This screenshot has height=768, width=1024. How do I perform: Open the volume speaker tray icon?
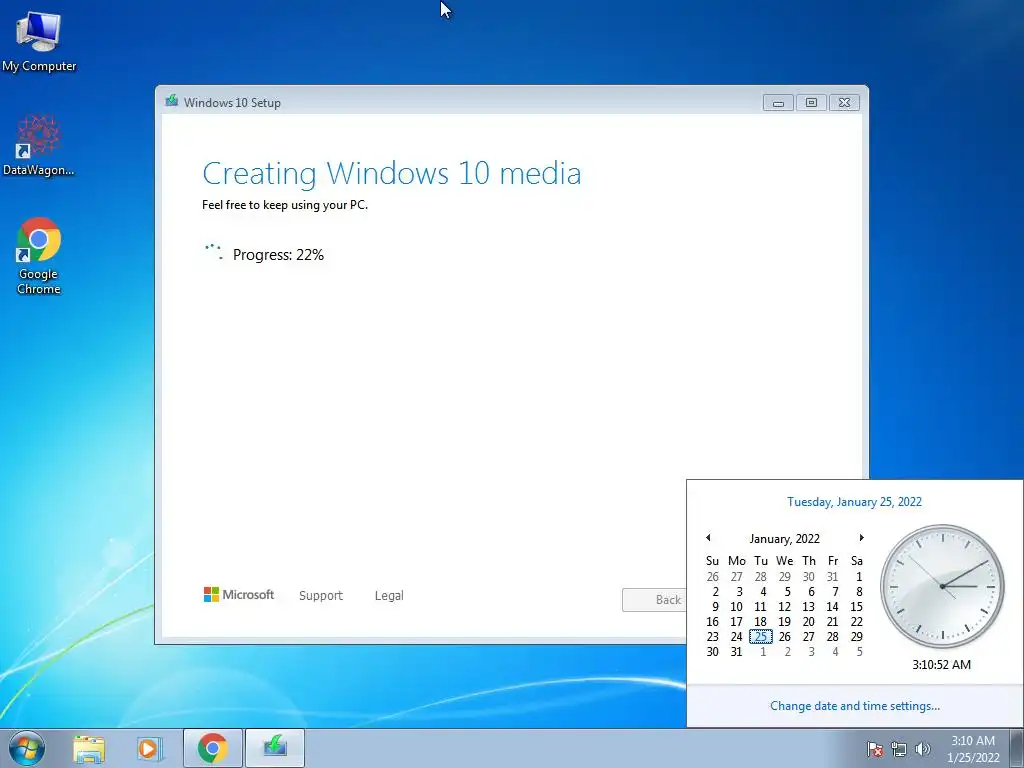923,749
